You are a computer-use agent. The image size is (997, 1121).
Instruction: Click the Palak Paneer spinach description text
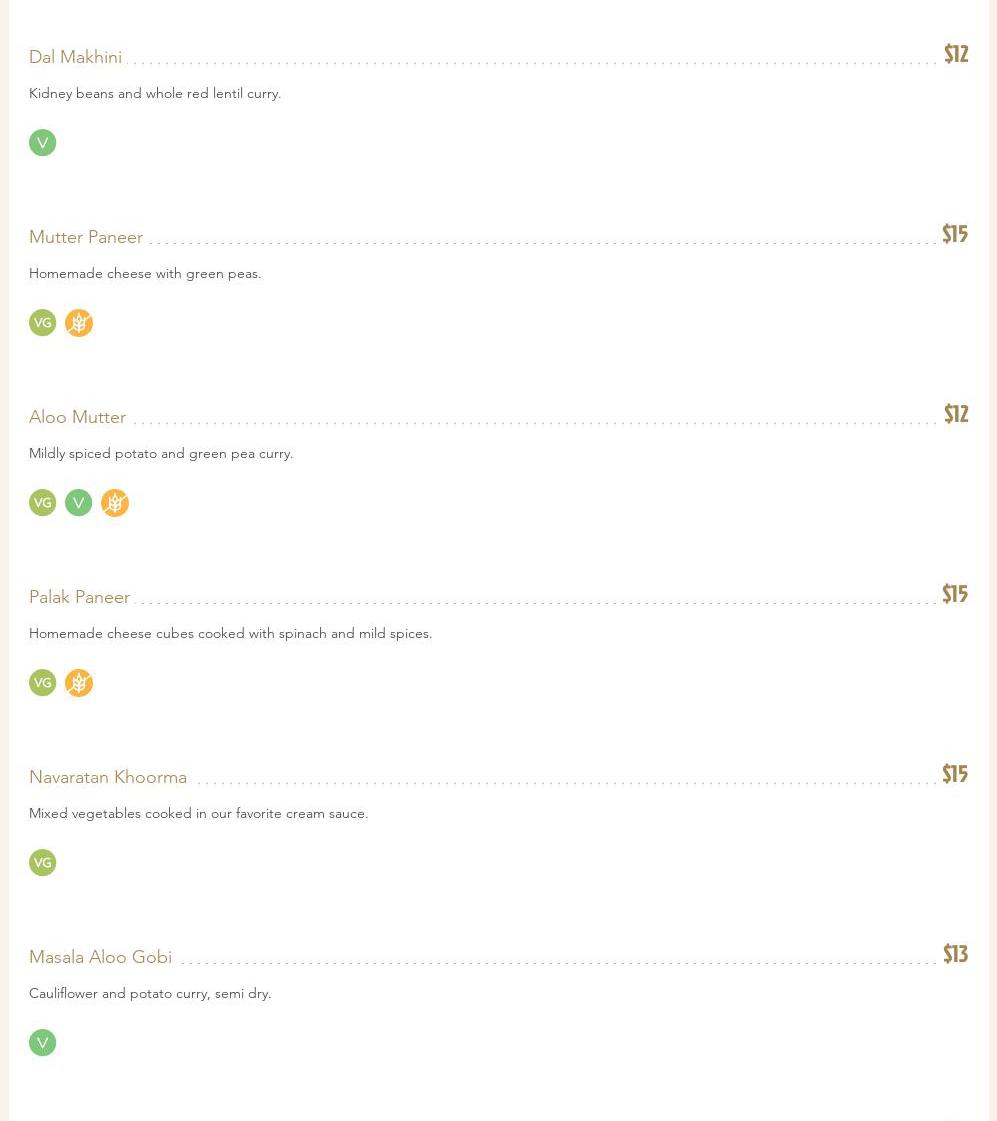coord(231,633)
